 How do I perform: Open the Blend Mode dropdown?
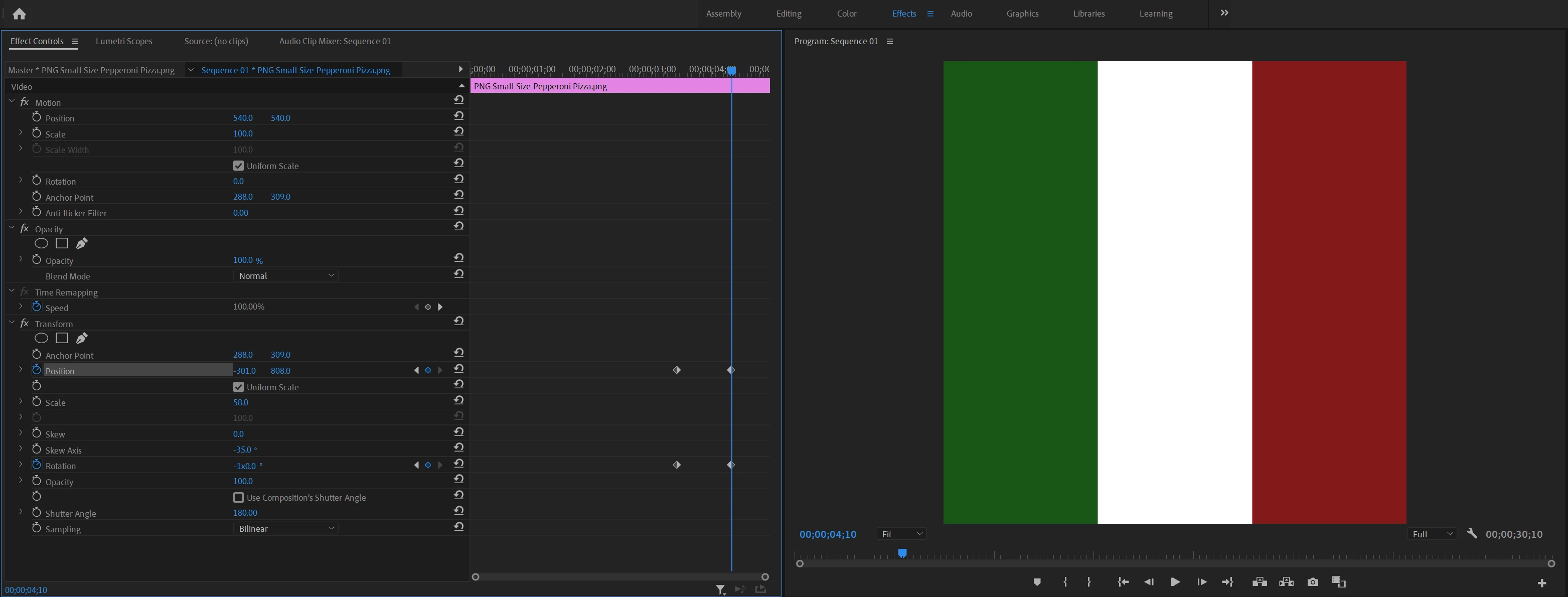(x=285, y=276)
